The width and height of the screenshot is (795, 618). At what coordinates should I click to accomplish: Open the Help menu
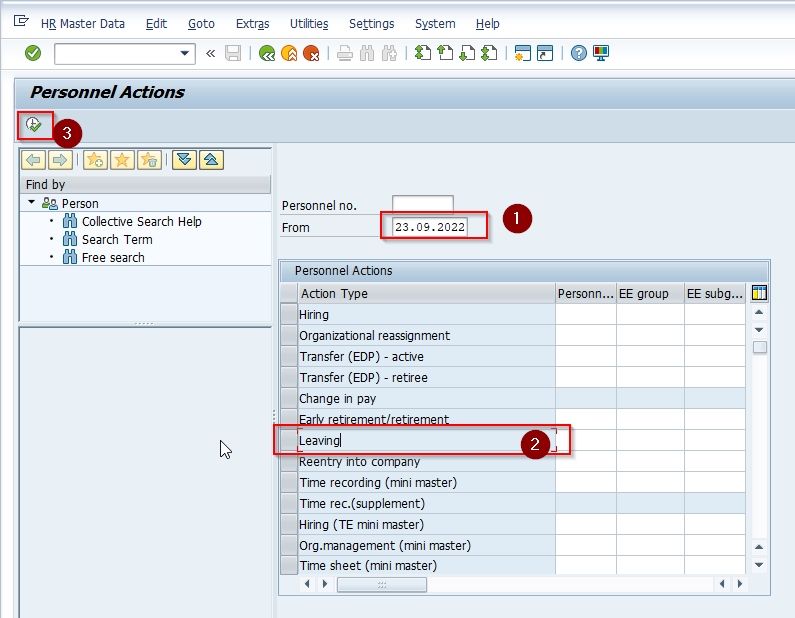coord(488,24)
